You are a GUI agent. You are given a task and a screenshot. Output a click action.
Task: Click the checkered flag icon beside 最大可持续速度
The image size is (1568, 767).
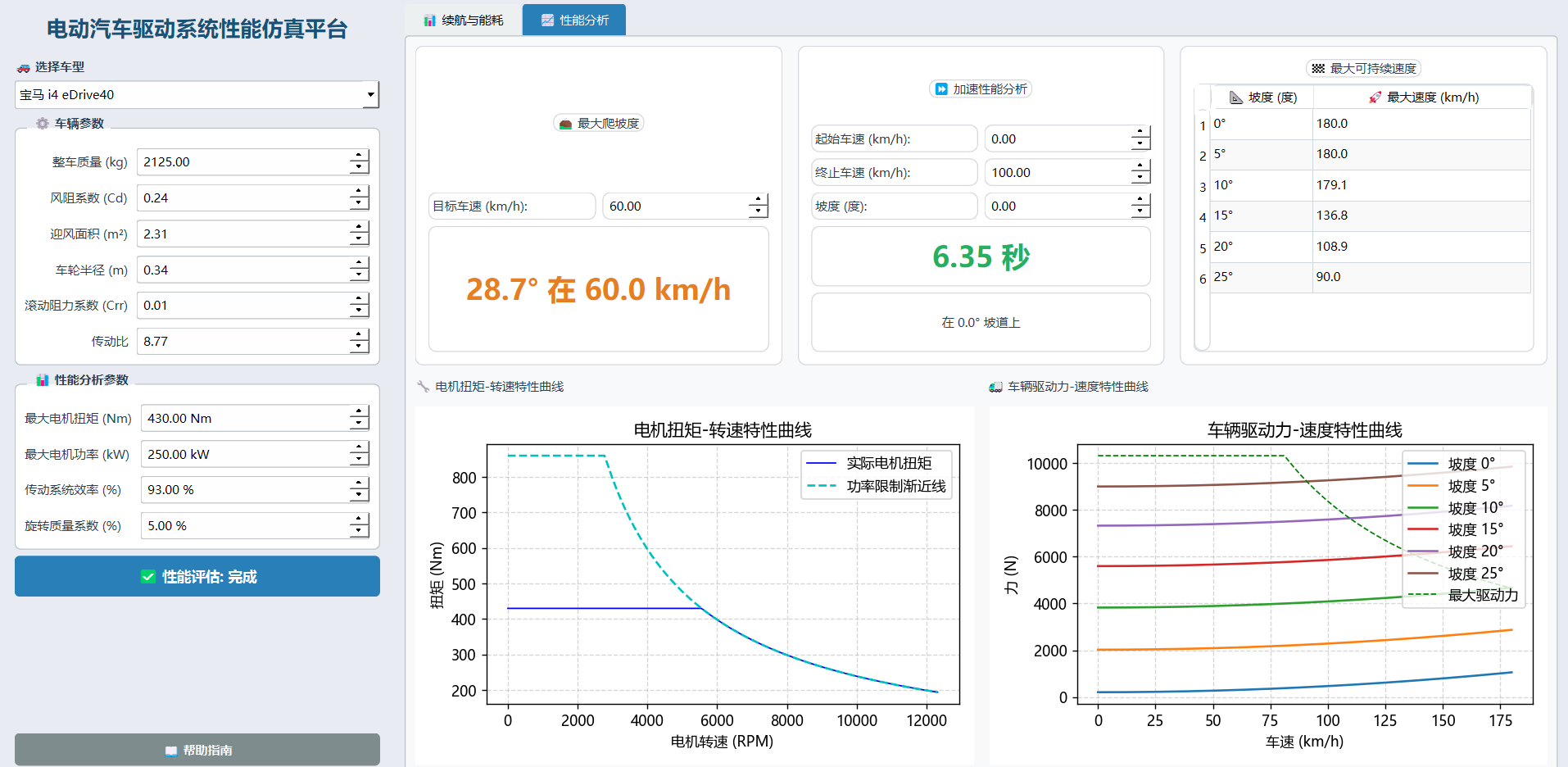click(x=1317, y=69)
